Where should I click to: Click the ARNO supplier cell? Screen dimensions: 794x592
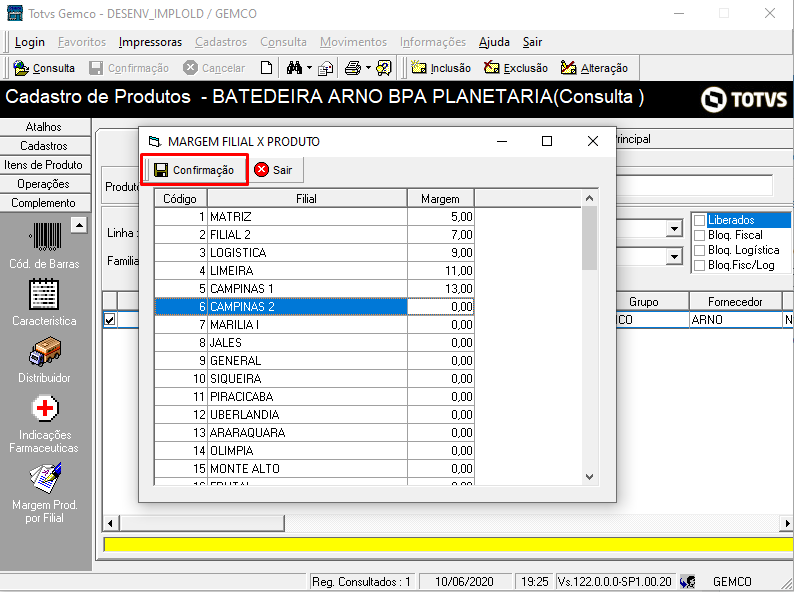pyautogui.click(x=735, y=320)
